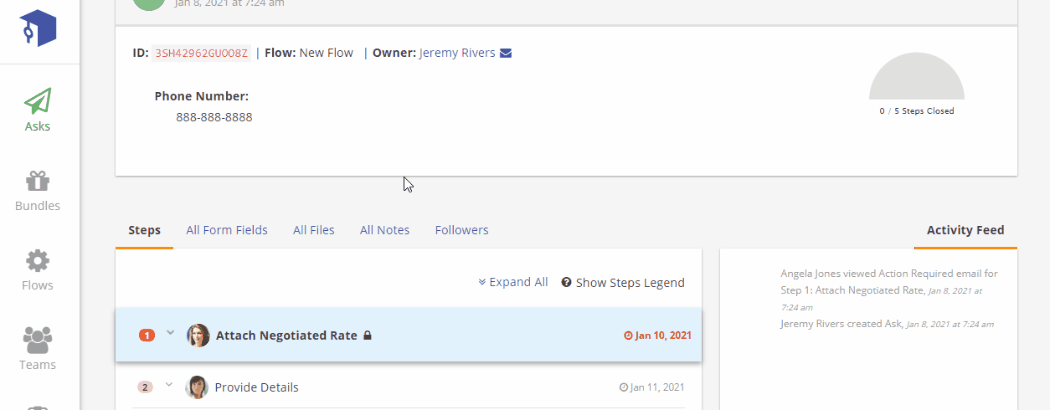Open the Followers tab
Screen dimensions: 1050x410
[x=462, y=230]
